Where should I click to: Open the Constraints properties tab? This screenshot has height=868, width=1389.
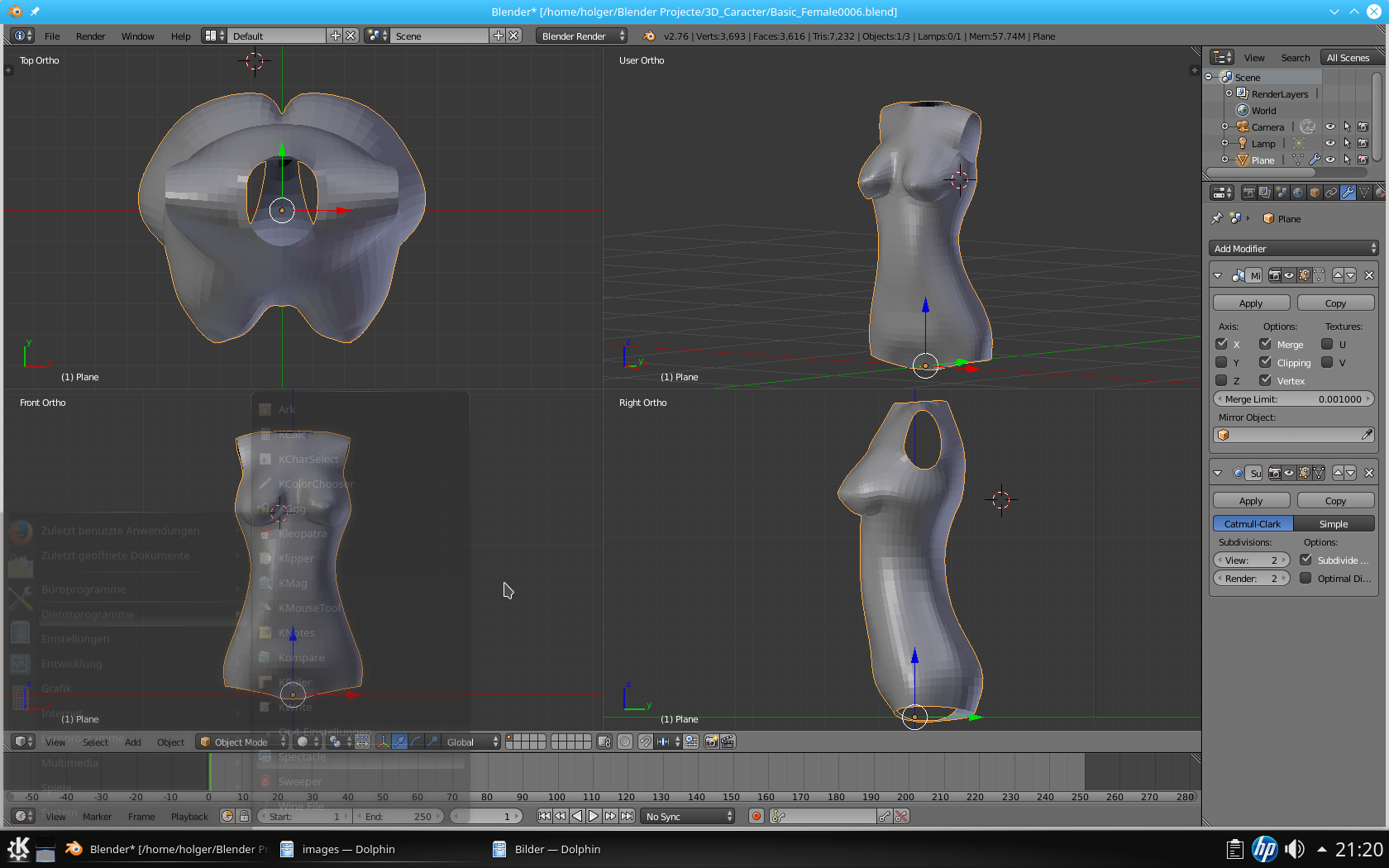click(x=1331, y=193)
